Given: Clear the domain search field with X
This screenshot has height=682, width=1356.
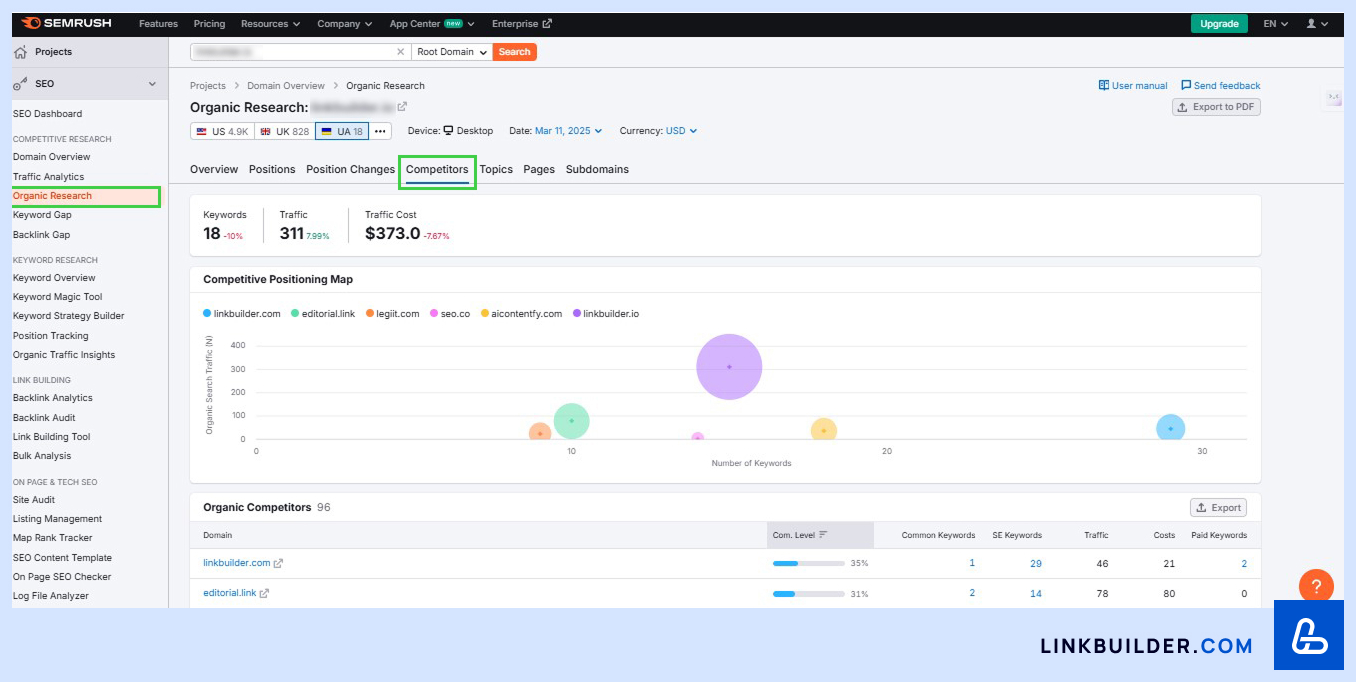Looking at the screenshot, I should tap(401, 52).
